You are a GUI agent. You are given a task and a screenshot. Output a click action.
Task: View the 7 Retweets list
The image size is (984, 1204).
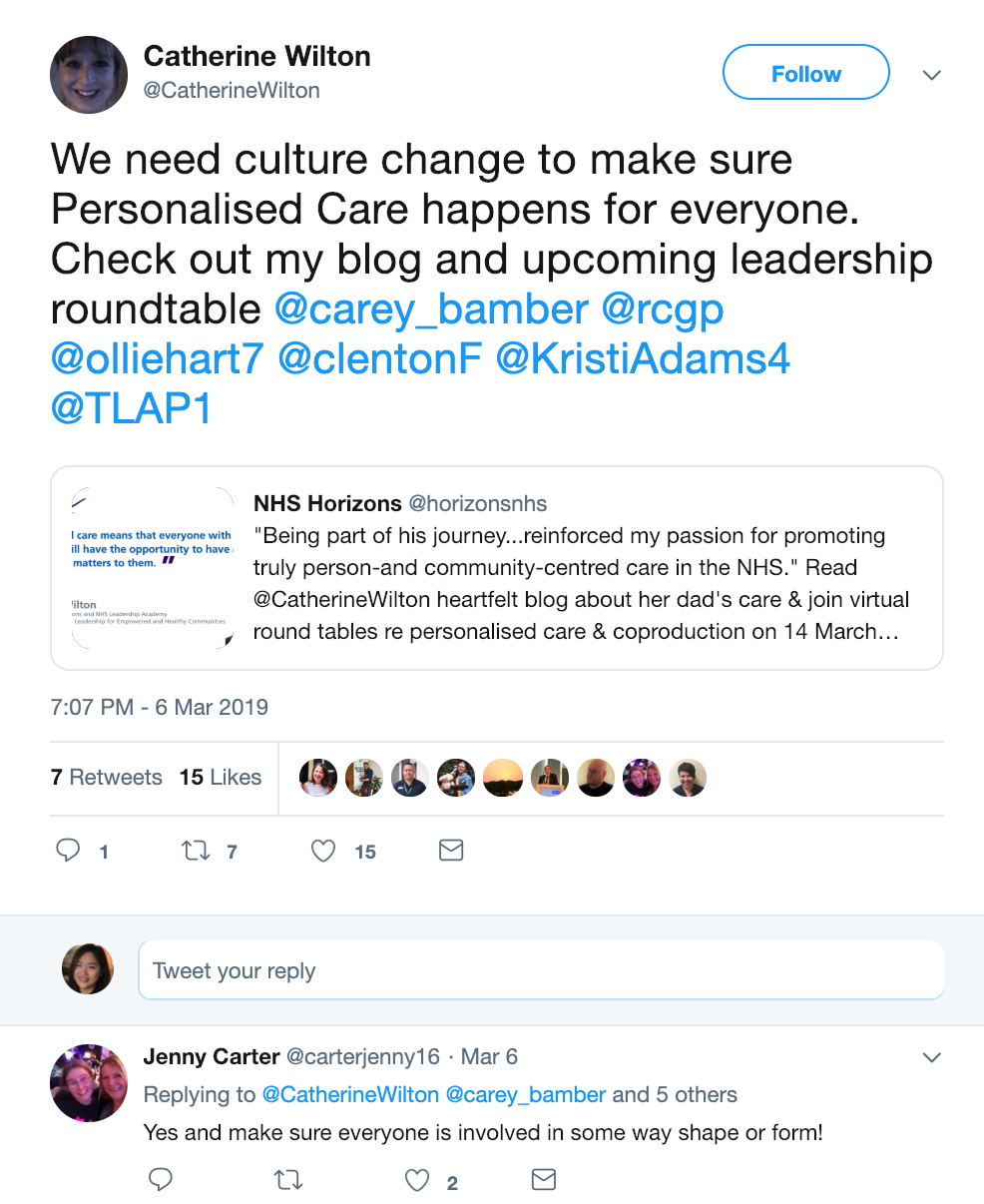(x=107, y=778)
